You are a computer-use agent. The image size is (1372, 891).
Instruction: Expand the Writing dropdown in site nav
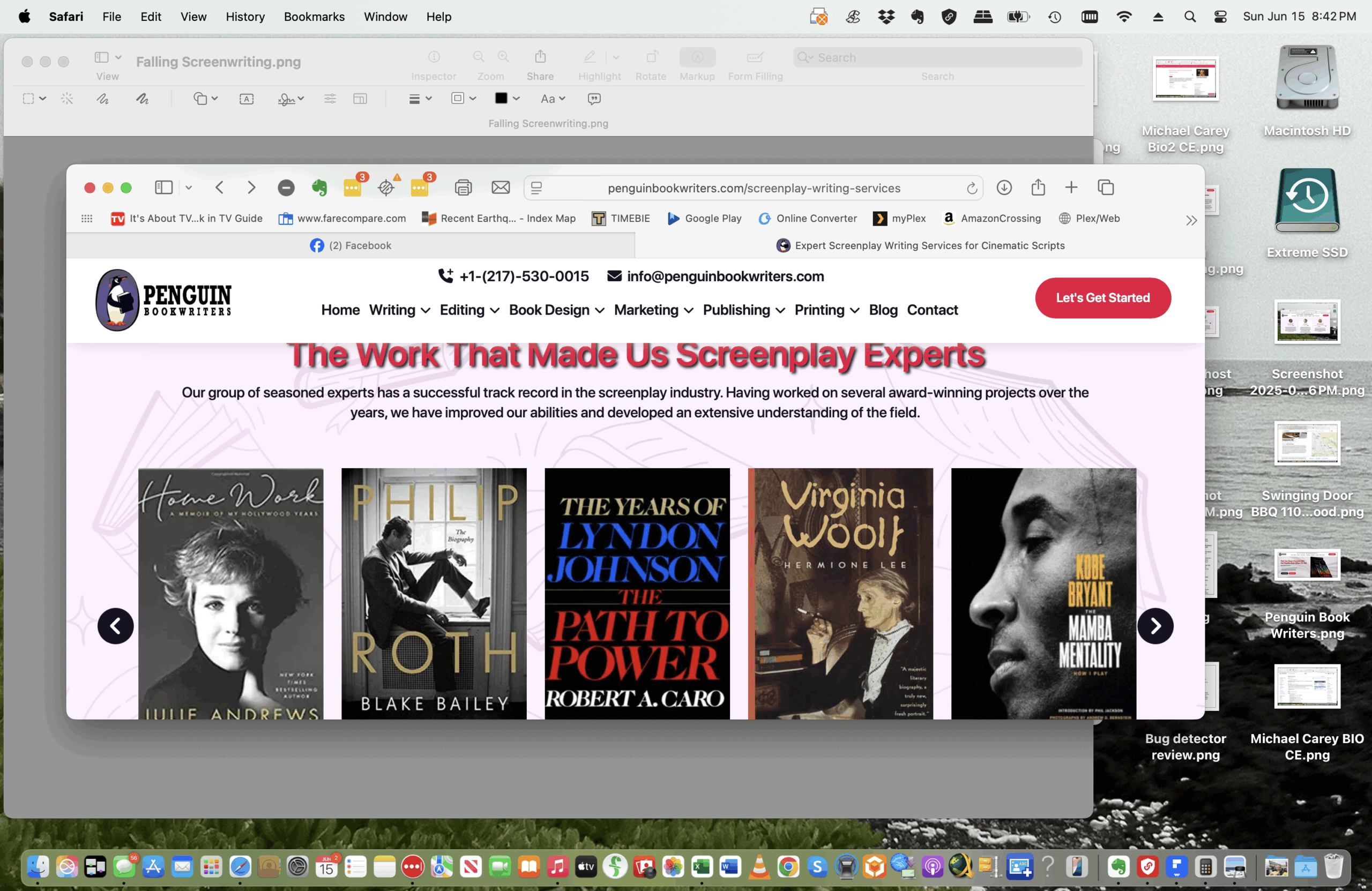[x=399, y=310]
